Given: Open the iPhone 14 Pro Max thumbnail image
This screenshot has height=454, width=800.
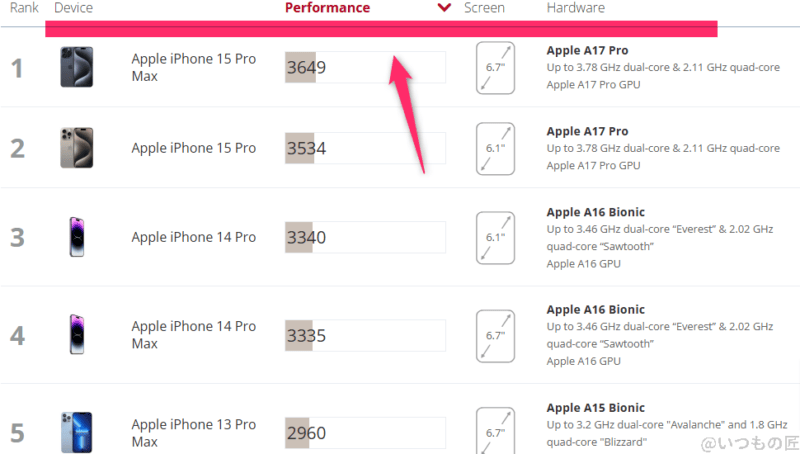Looking at the screenshot, I should click(76, 335).
